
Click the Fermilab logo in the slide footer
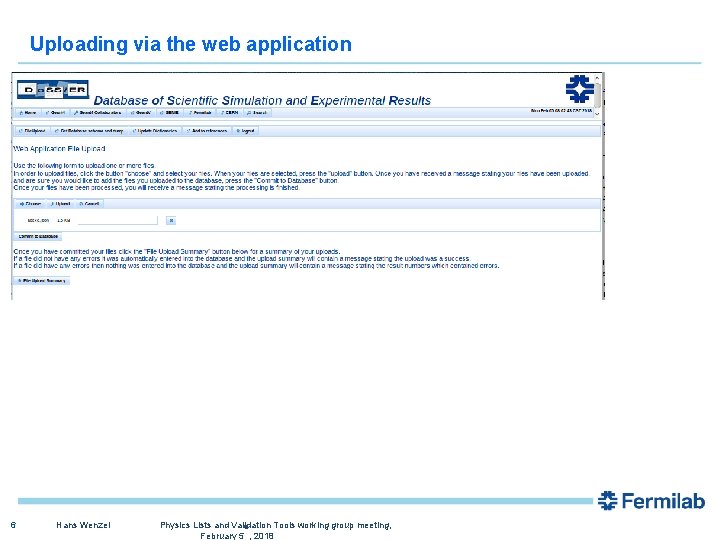(651, 501)
